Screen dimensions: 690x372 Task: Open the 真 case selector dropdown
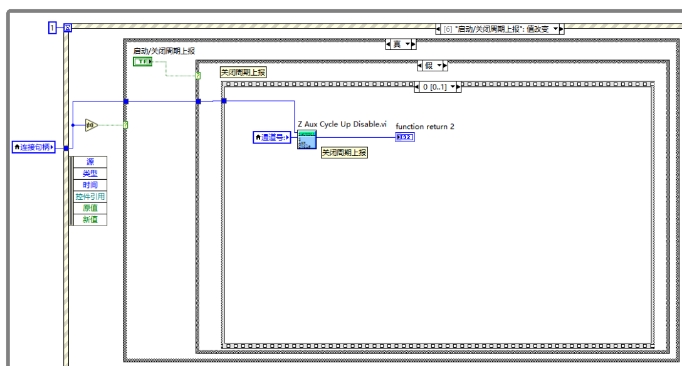[407, 44]
